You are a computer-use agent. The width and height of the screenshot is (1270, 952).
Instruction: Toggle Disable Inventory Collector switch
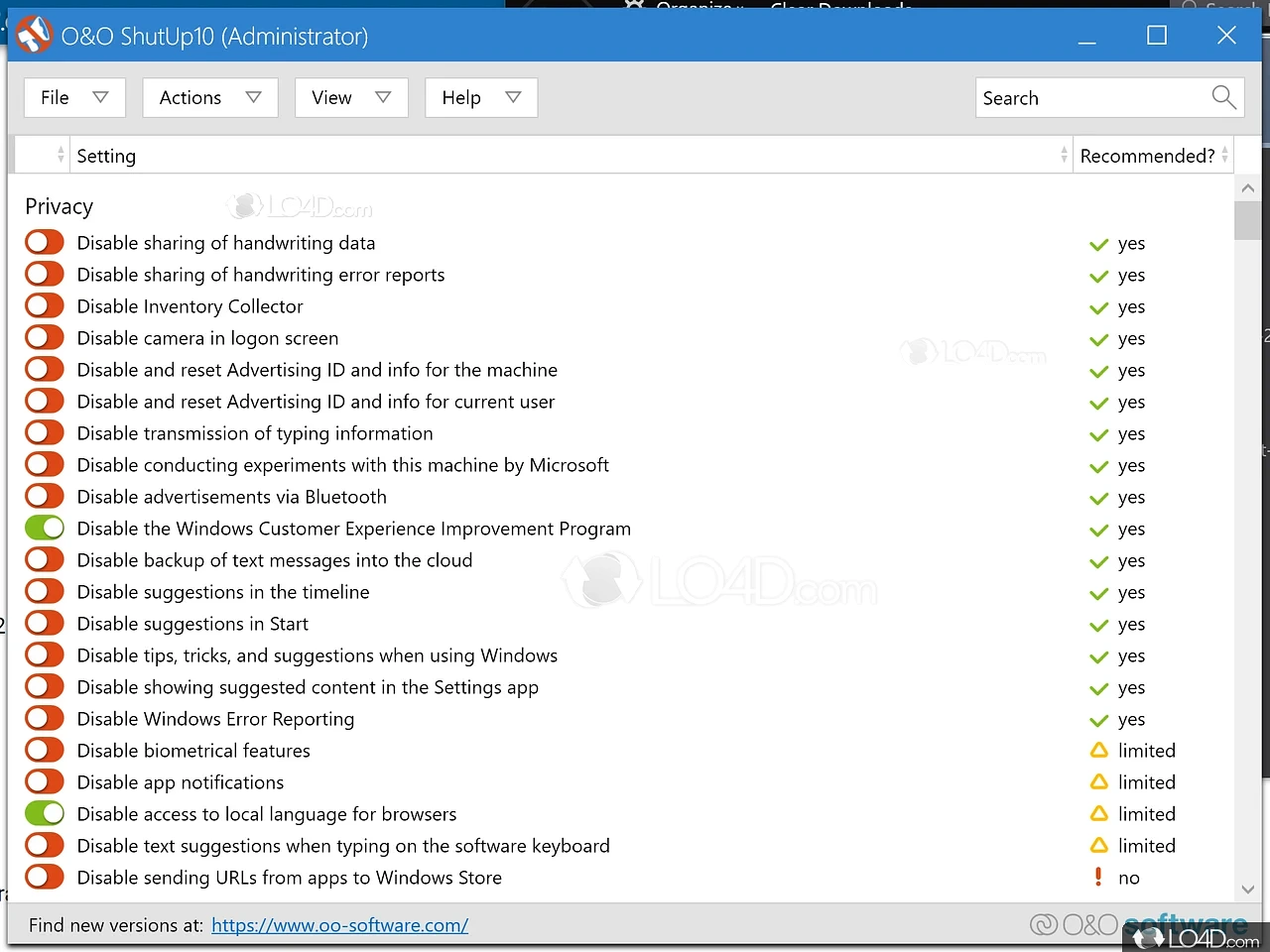(45, 305)
